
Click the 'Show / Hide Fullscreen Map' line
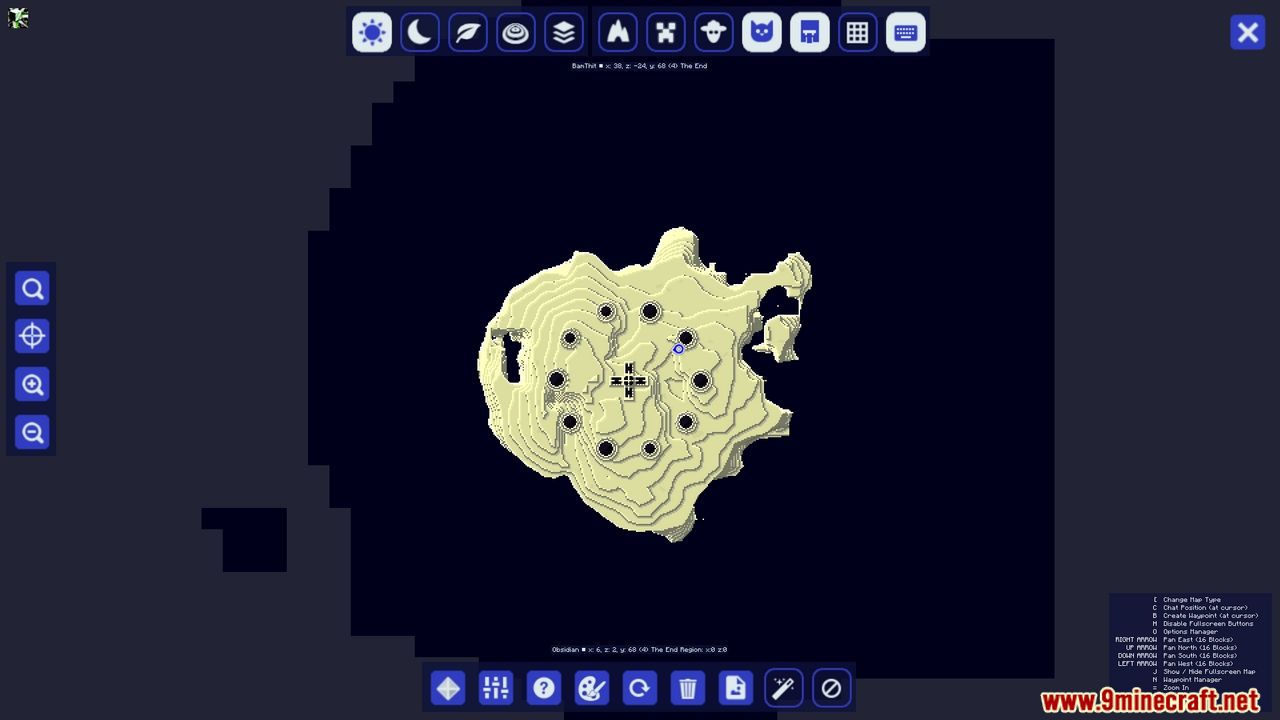[x=1209, y=672]
